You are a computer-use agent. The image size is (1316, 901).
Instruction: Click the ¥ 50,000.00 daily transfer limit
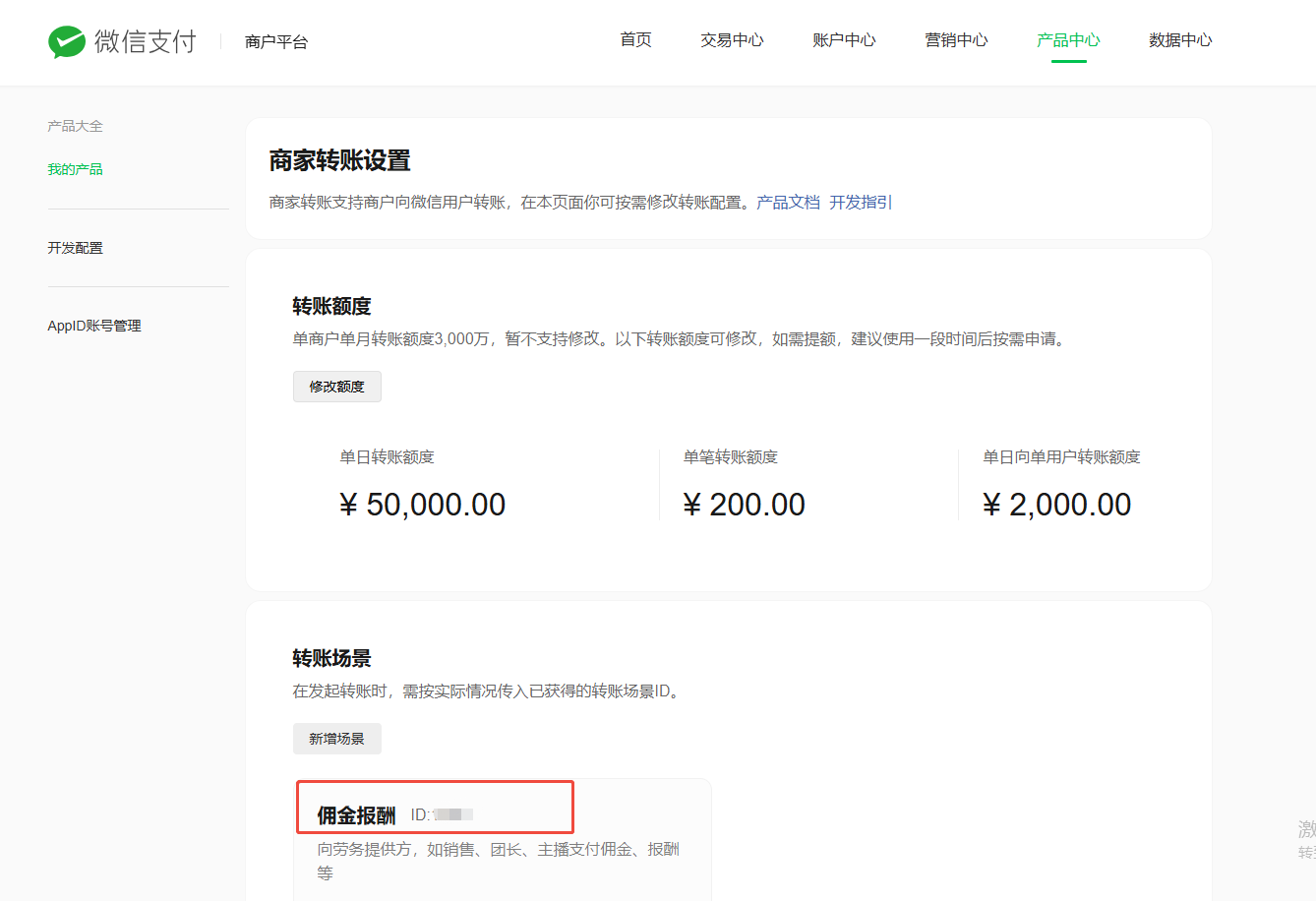(422, 505)
